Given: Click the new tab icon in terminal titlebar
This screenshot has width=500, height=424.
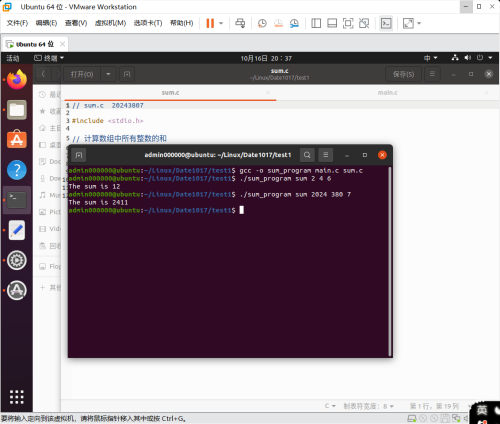Looking at the screenshot, I should (x=79, y=155).
